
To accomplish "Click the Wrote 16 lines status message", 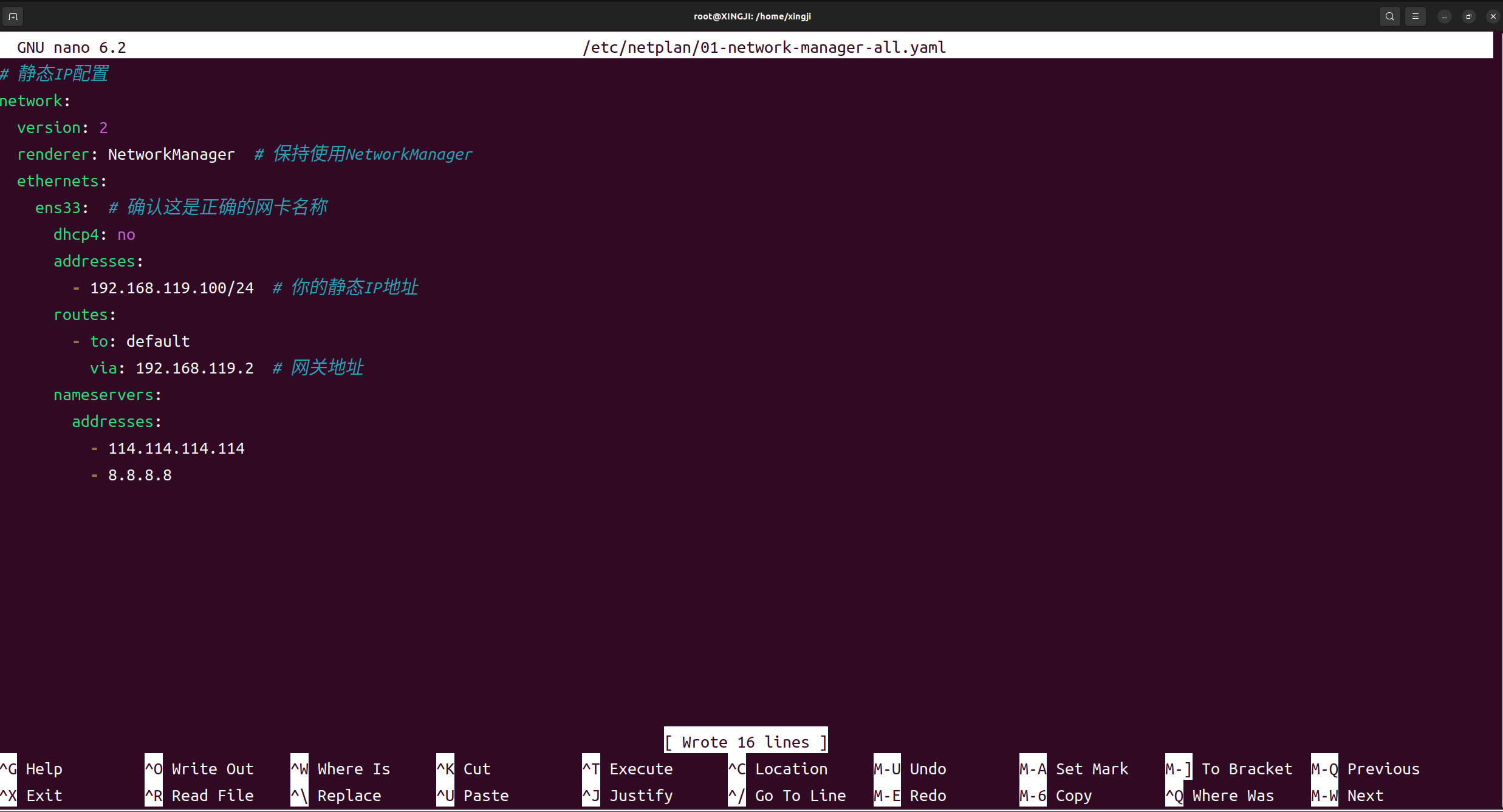I will [745, 742].
